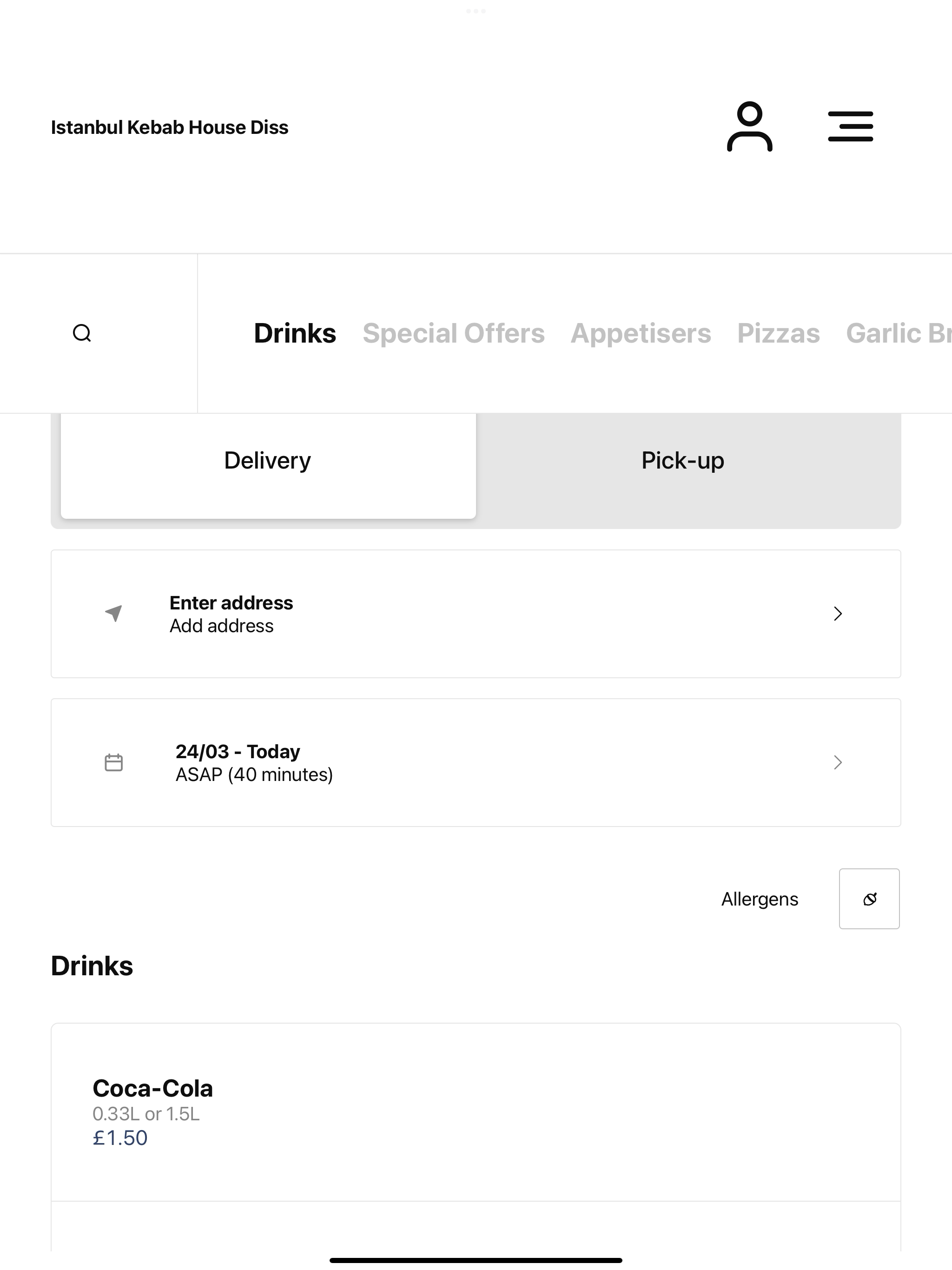The height and width of the screenshot is (1270, 952).
Task: Tap the Add address text
Action: tap(222, 626)
